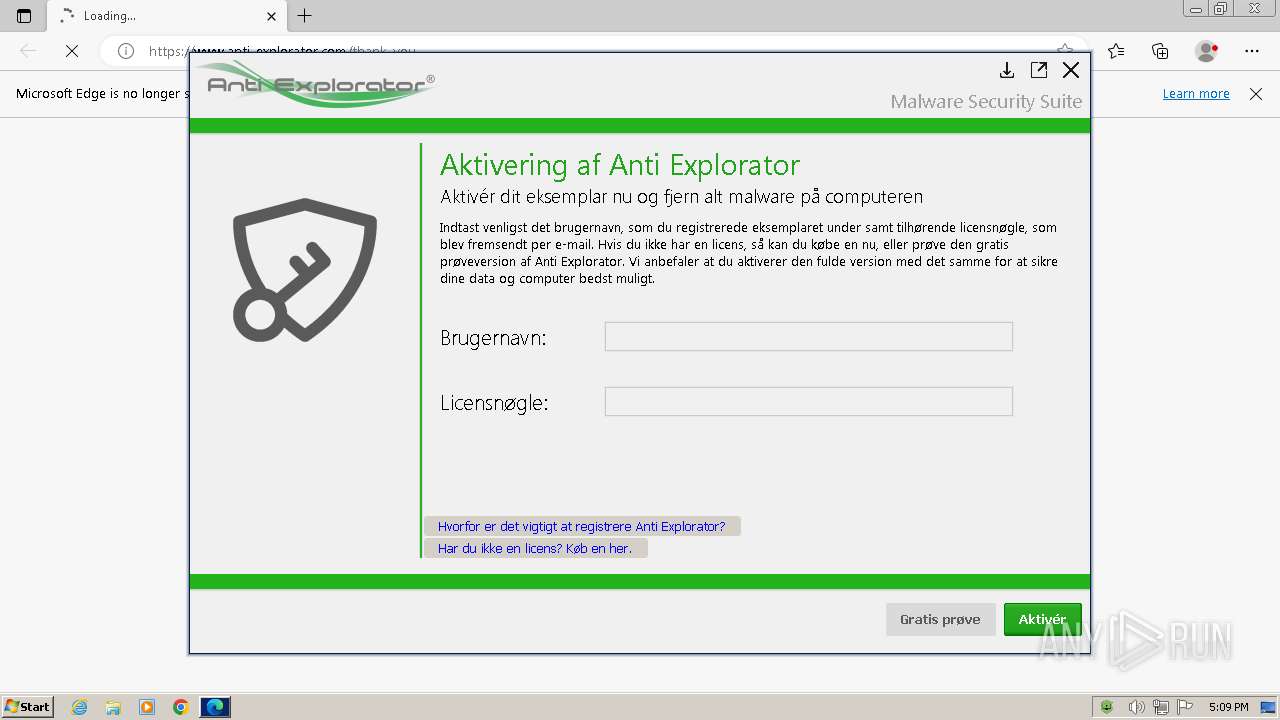Viewport: 1280px width, 720px height.
Task: Close the Loading... browser tab
Action: click(271, 16)
